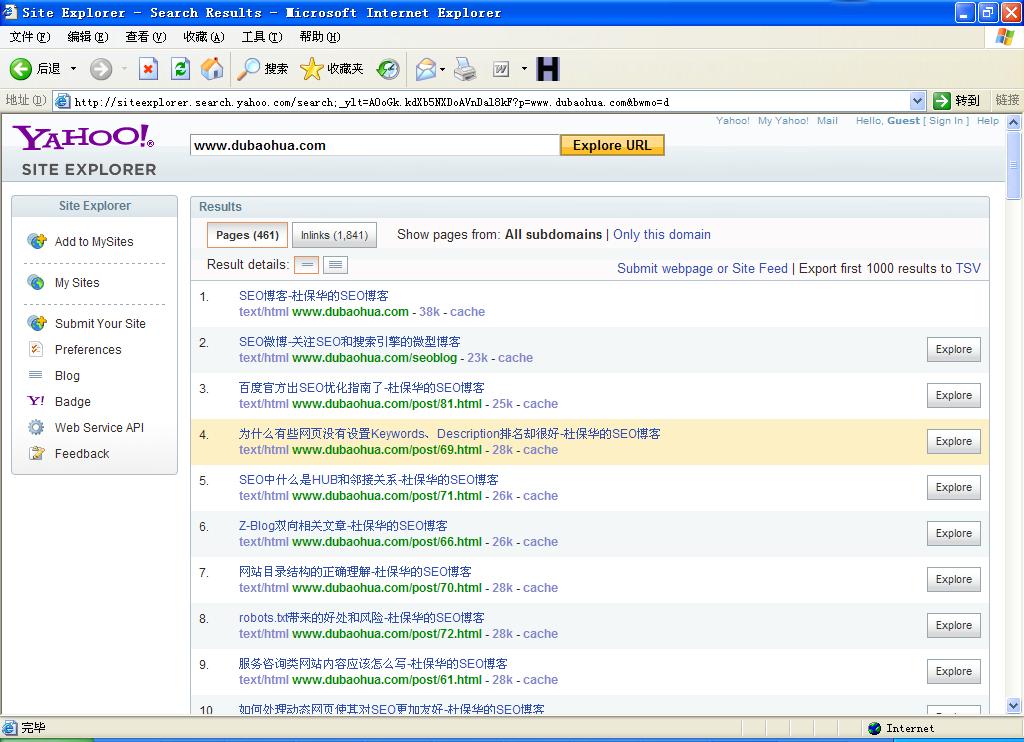1024x742 pixels.
Task: Expand the Mail button dropdown arrow
Action: click(x=443, y=69)
